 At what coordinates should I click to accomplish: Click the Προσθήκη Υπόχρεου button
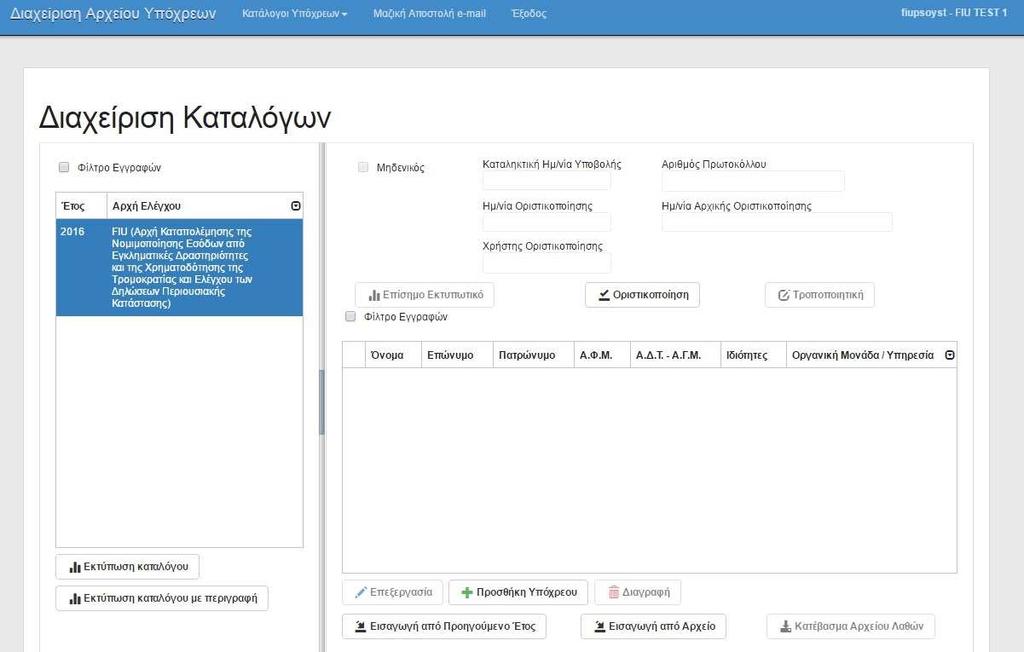pos(518,592)
